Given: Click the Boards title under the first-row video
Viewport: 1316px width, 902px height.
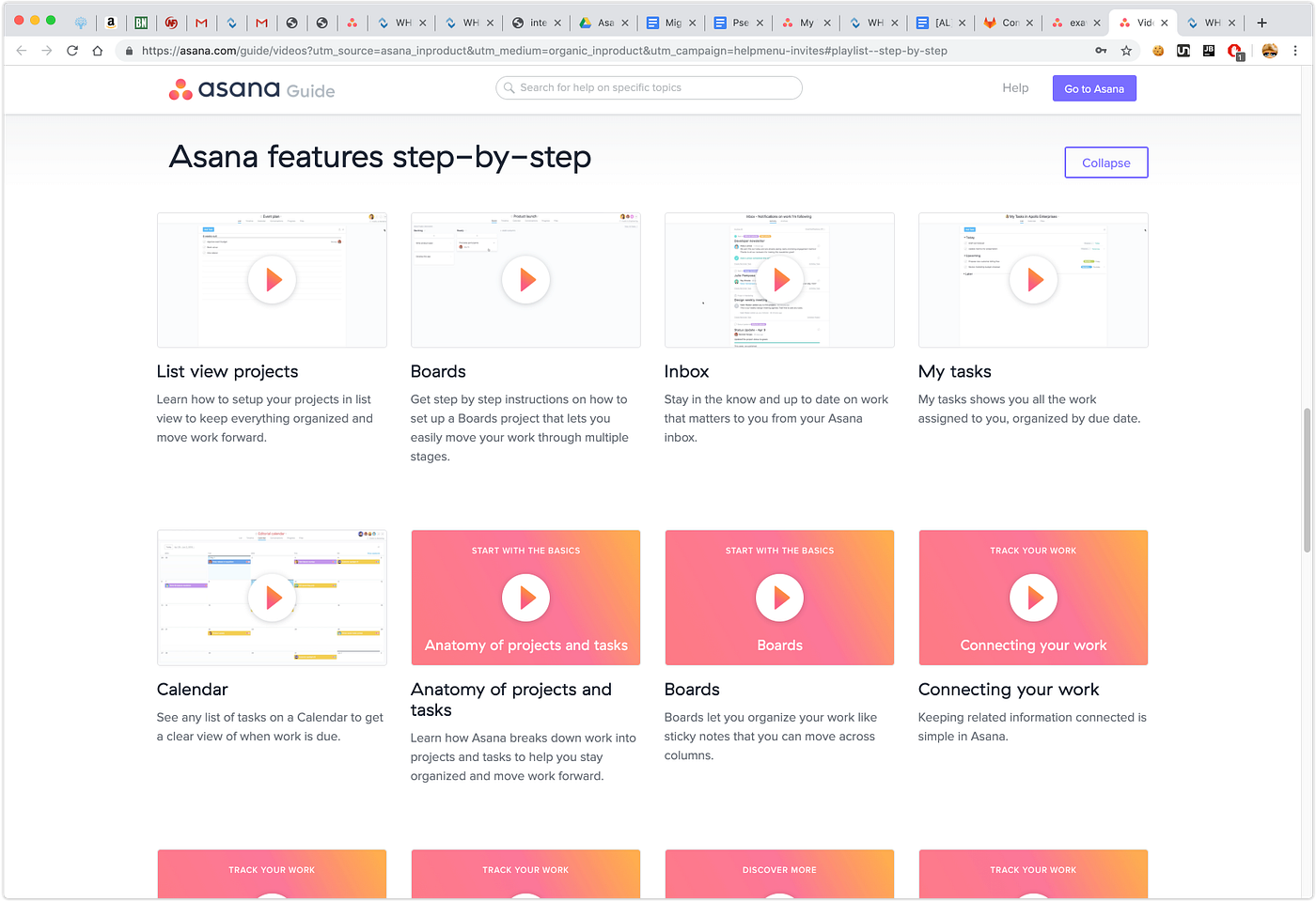Looking at the screenshot, I should 438,371.
